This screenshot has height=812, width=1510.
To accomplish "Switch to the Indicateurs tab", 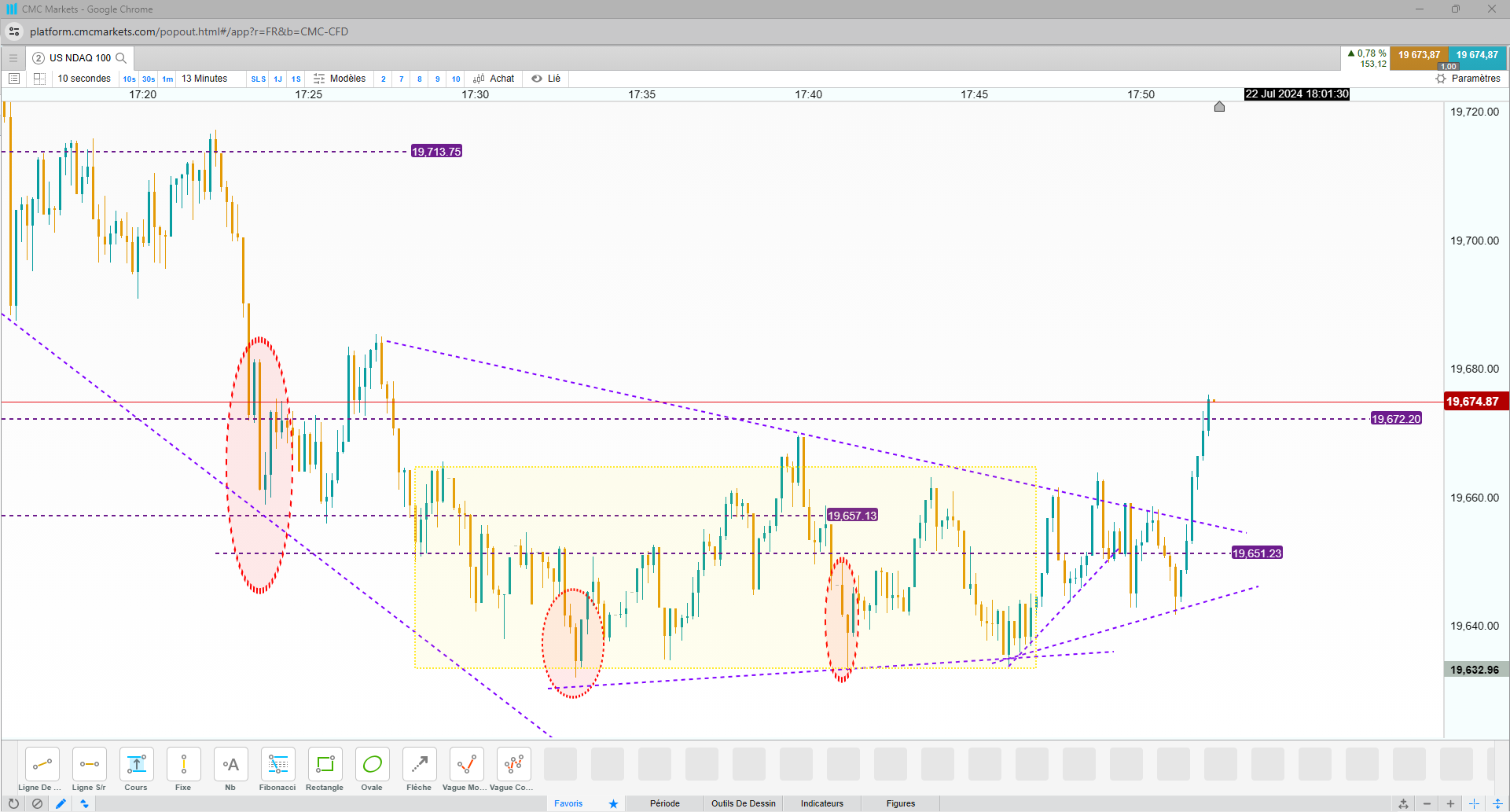I will pos(822,803).
